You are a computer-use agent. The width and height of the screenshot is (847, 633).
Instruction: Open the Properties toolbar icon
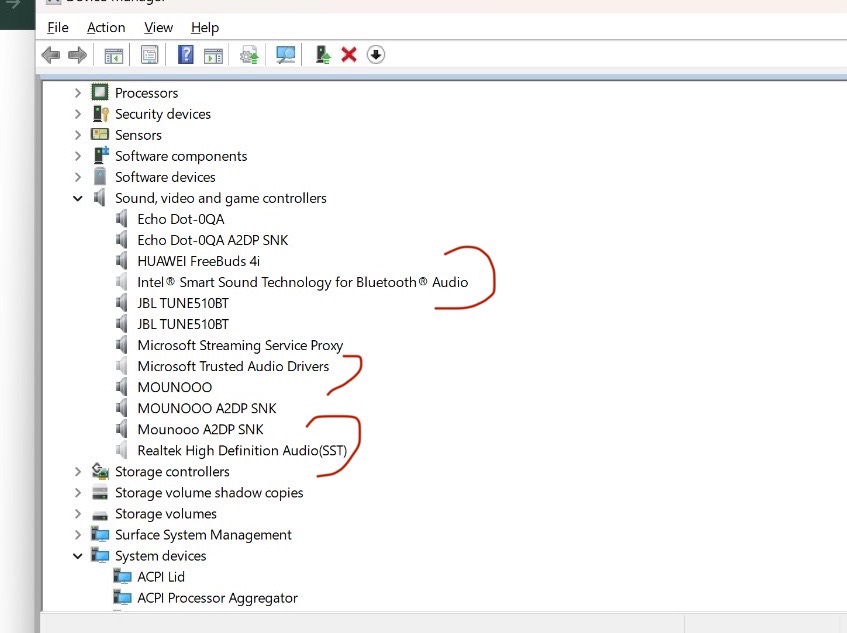click(150, 55)
